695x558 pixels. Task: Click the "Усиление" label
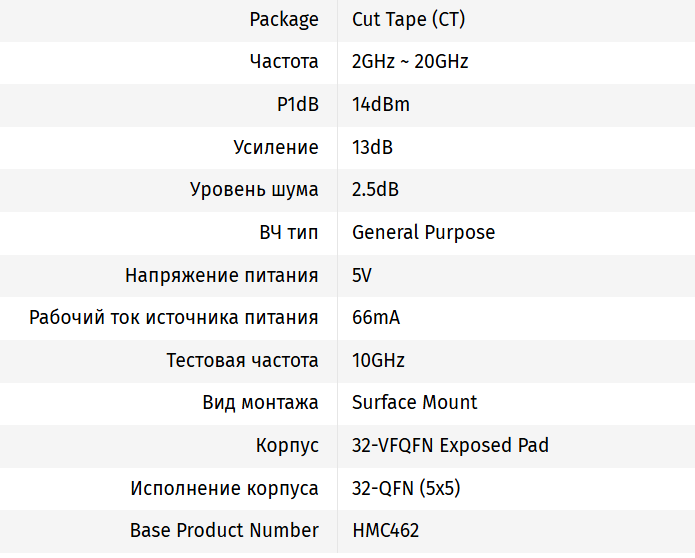pyautogui.click(x=276, y=148)
